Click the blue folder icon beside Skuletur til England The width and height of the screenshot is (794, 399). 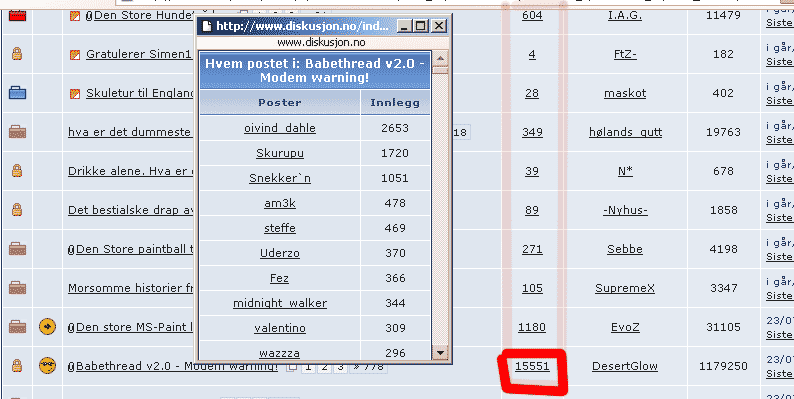click(17, 93)
